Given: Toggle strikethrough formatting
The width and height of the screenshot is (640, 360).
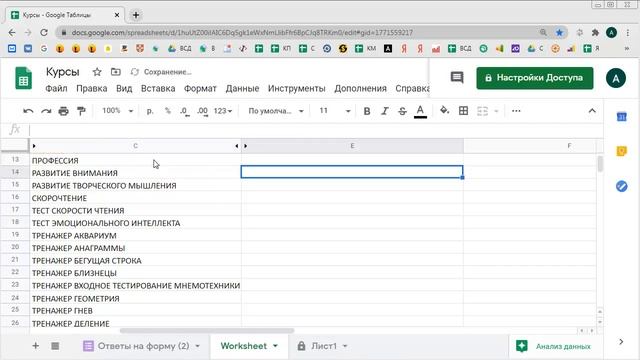Looking at the screenshot, I should [x=402, y=111].
